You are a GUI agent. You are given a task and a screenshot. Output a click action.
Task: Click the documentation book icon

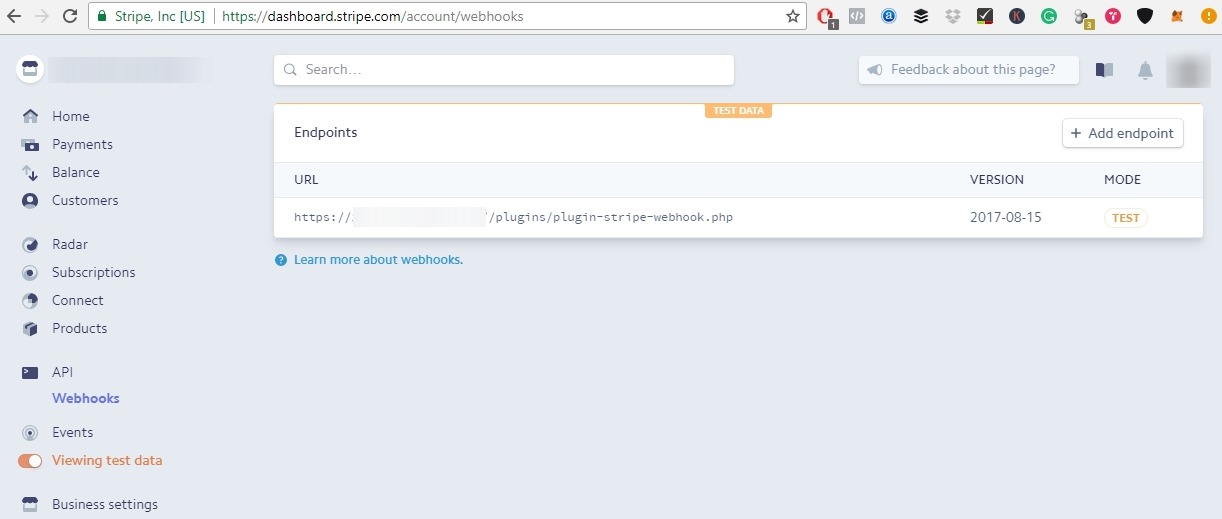[x=1104, y=70]
